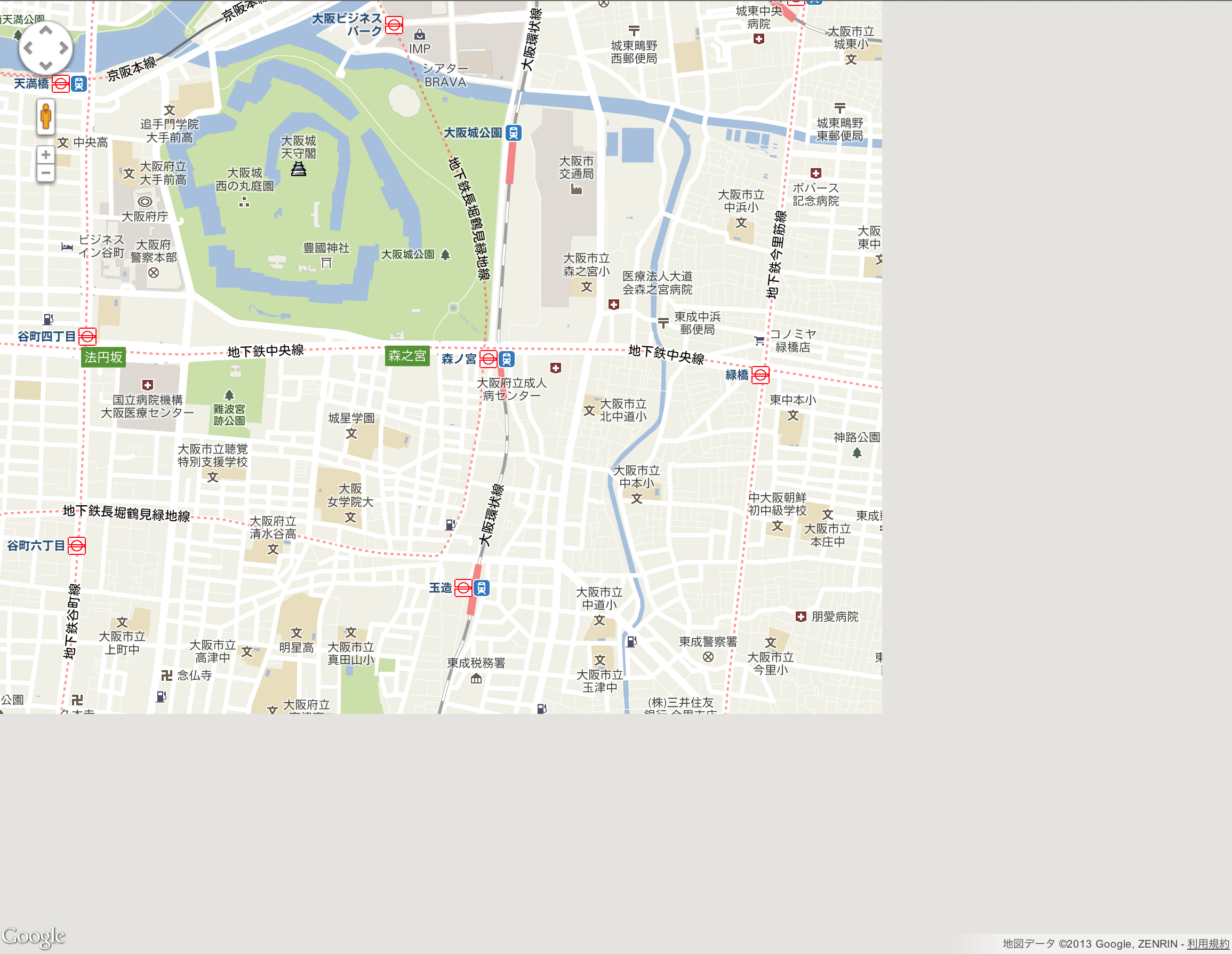Click the 森ノ宮 subway station icon
The width and height of the screenshot is (1232, 954).
tap(489, 359)
